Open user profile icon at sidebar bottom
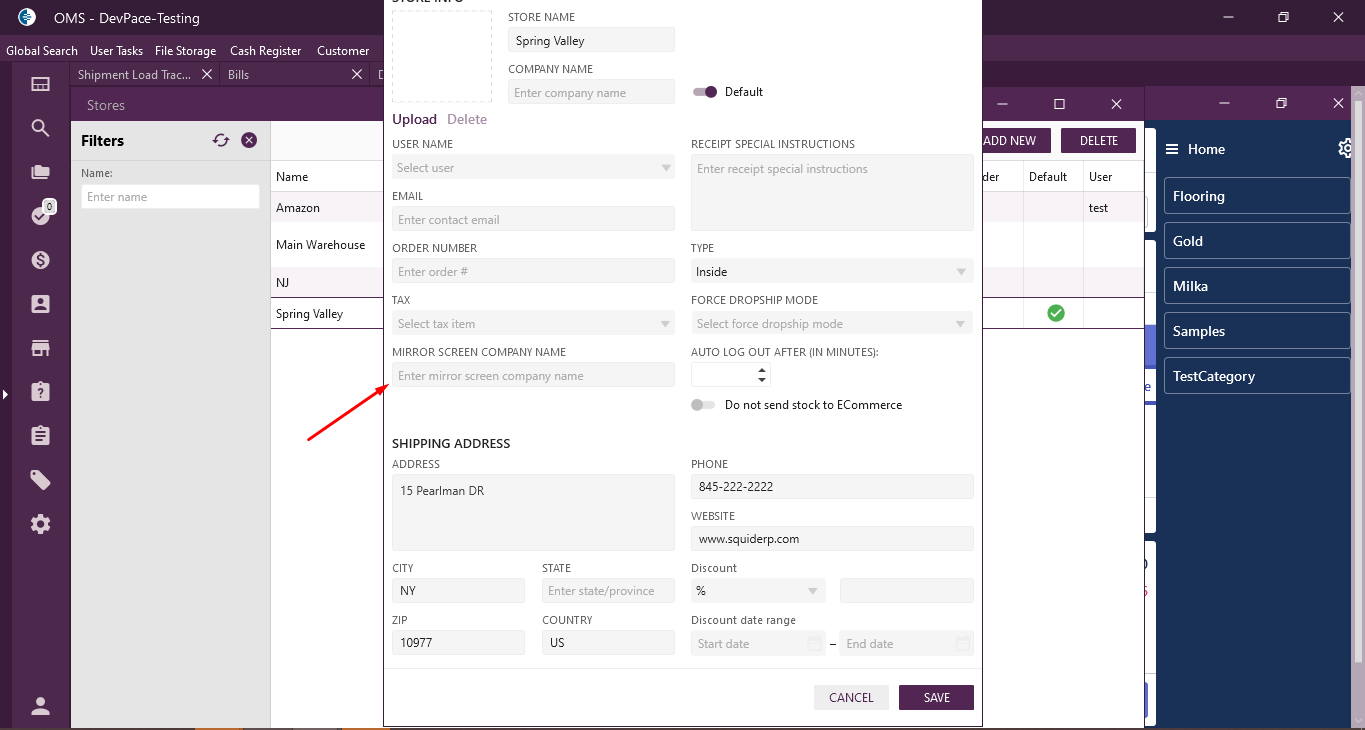 tap(40, 706)
